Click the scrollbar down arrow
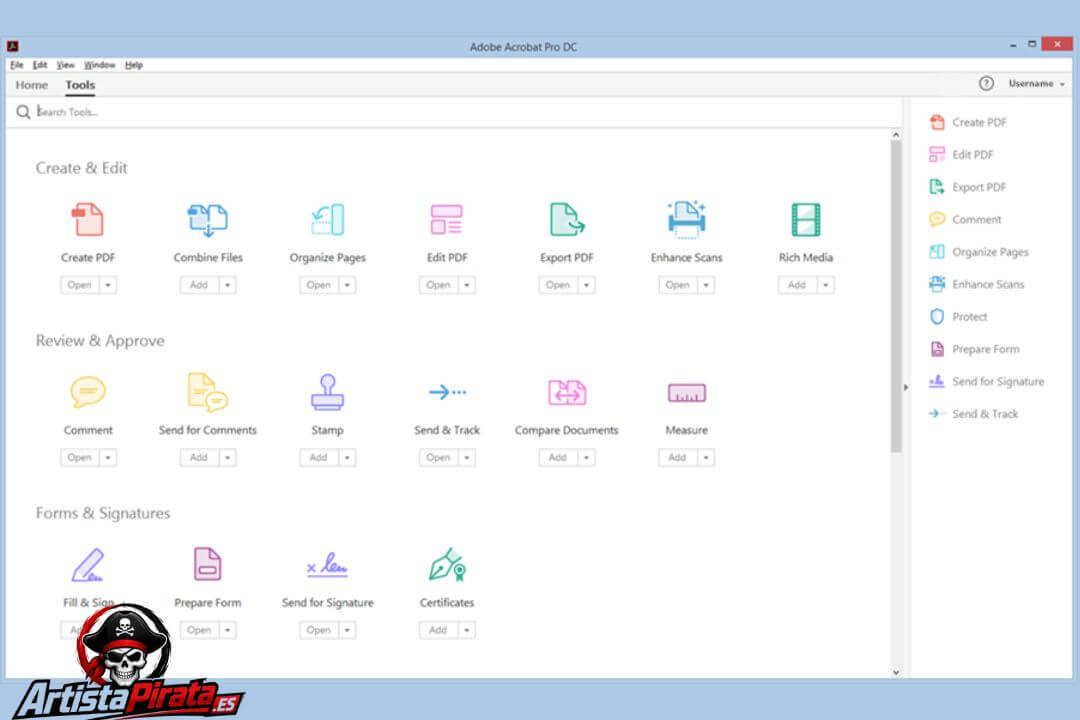The width and height of the screenshot is (1080, 720). tap(895, 672)
